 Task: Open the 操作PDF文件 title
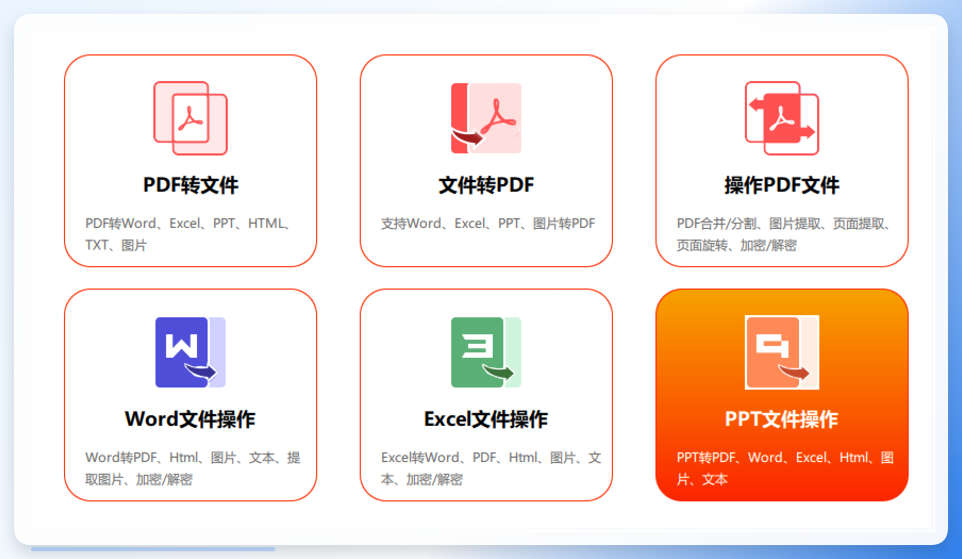pos(782,185)
